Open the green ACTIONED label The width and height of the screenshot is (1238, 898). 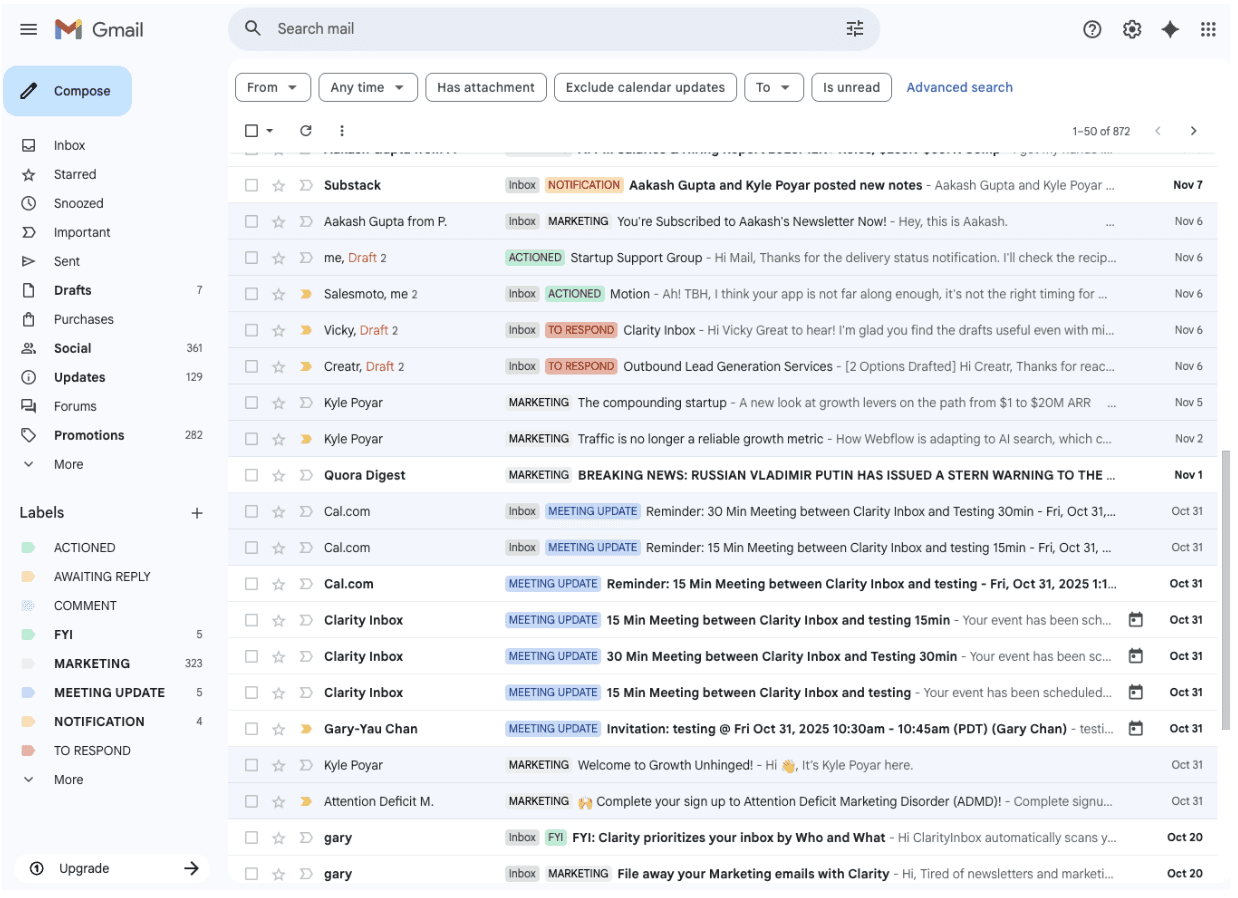[x=84, y=548]
